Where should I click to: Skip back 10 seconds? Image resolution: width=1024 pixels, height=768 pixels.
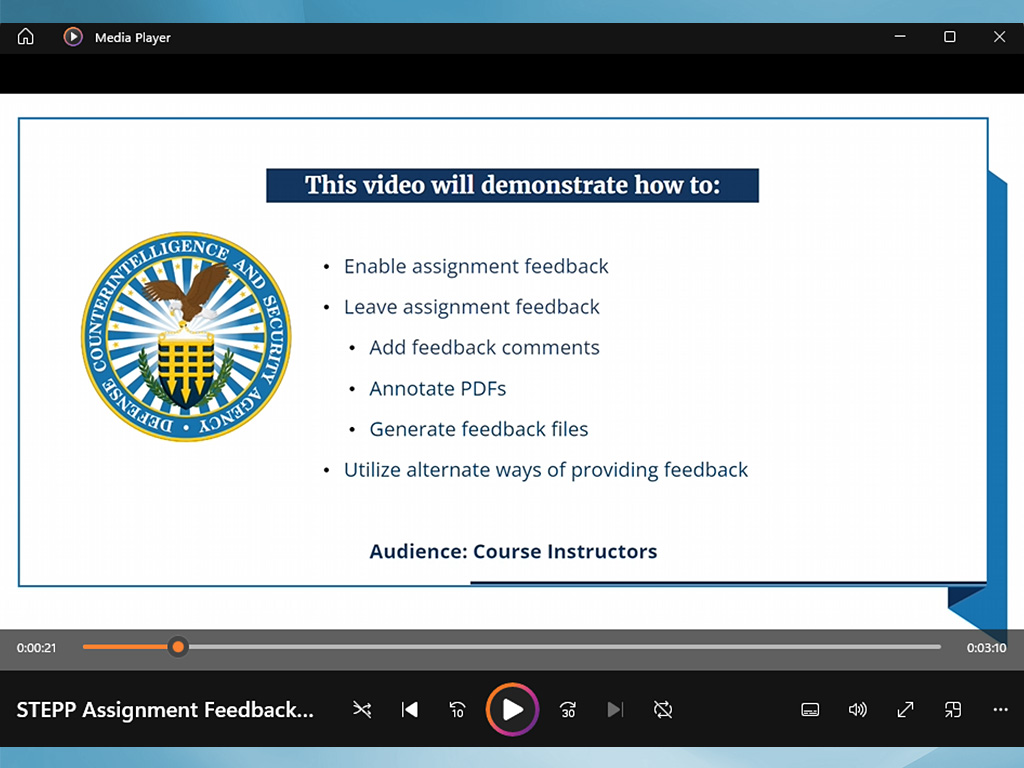457,710
